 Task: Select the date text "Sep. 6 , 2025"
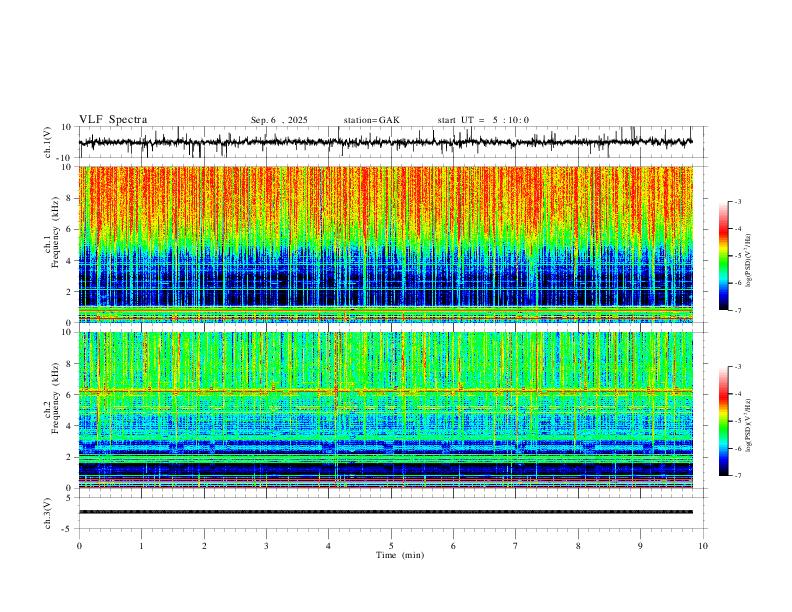point(279,120)
